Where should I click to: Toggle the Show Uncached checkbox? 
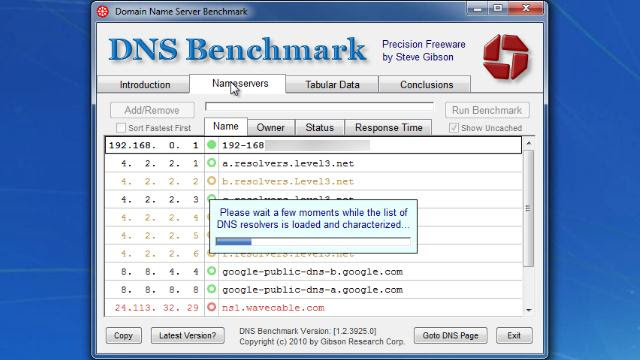453,128
